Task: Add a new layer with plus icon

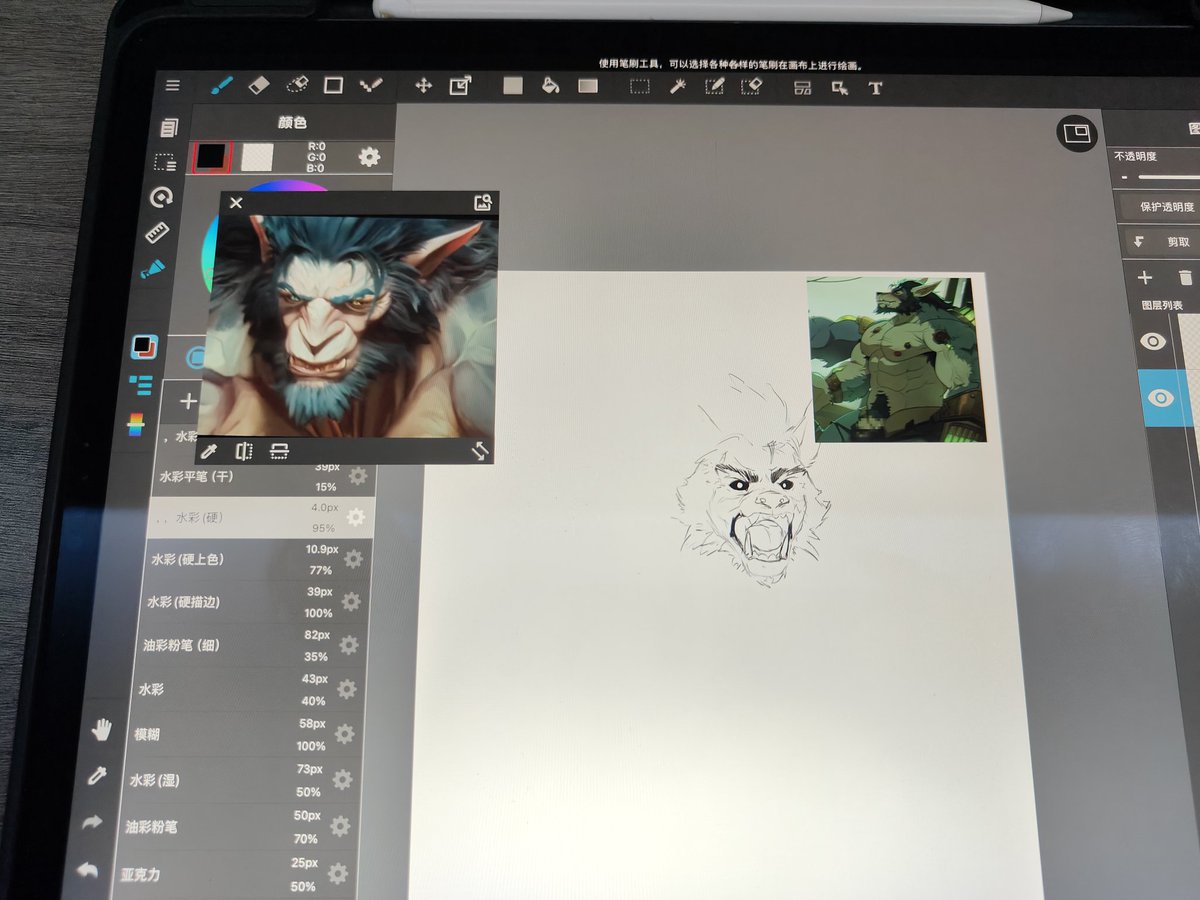Action: 1145,278
